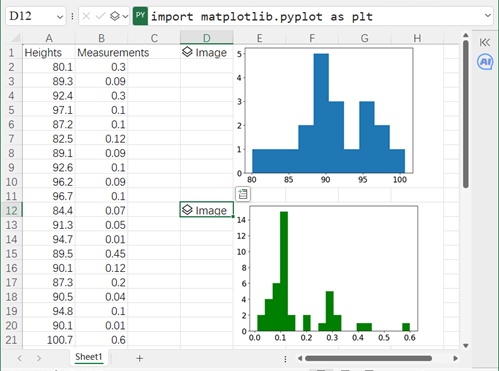Select column D header
Viewport: 499px width, 371px height.
207,38
